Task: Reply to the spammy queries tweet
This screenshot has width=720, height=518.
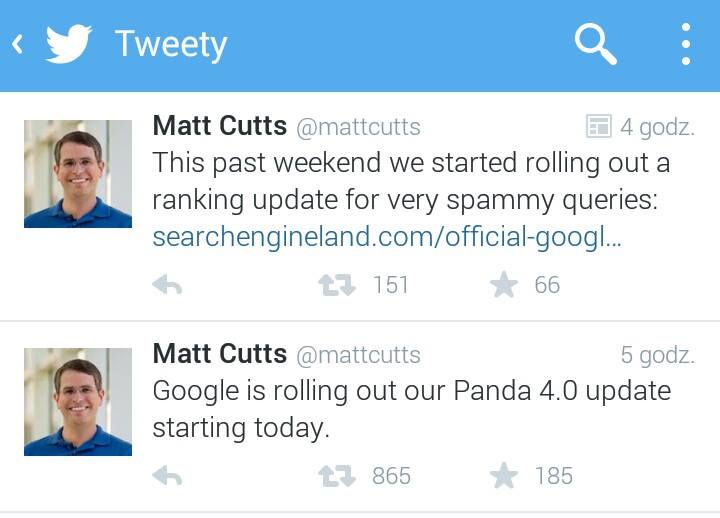Action: (167, 286)
